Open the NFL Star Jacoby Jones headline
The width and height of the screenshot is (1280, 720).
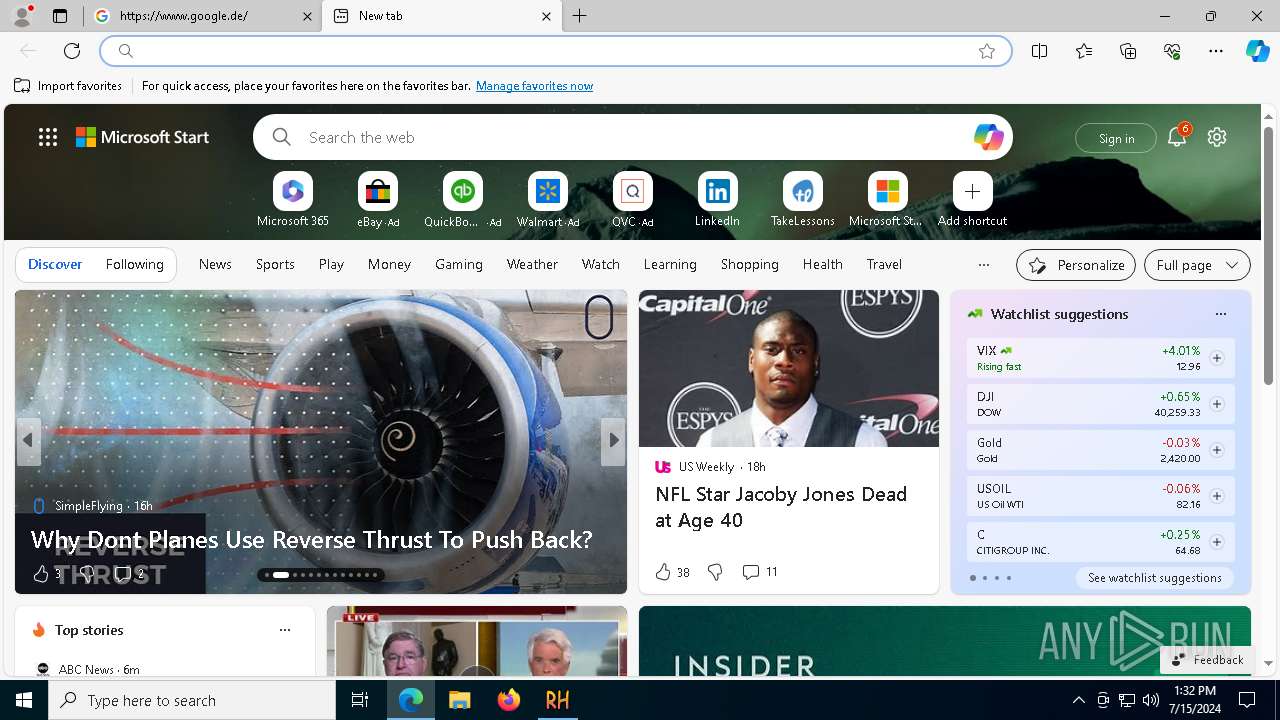[x=781, y=507]
